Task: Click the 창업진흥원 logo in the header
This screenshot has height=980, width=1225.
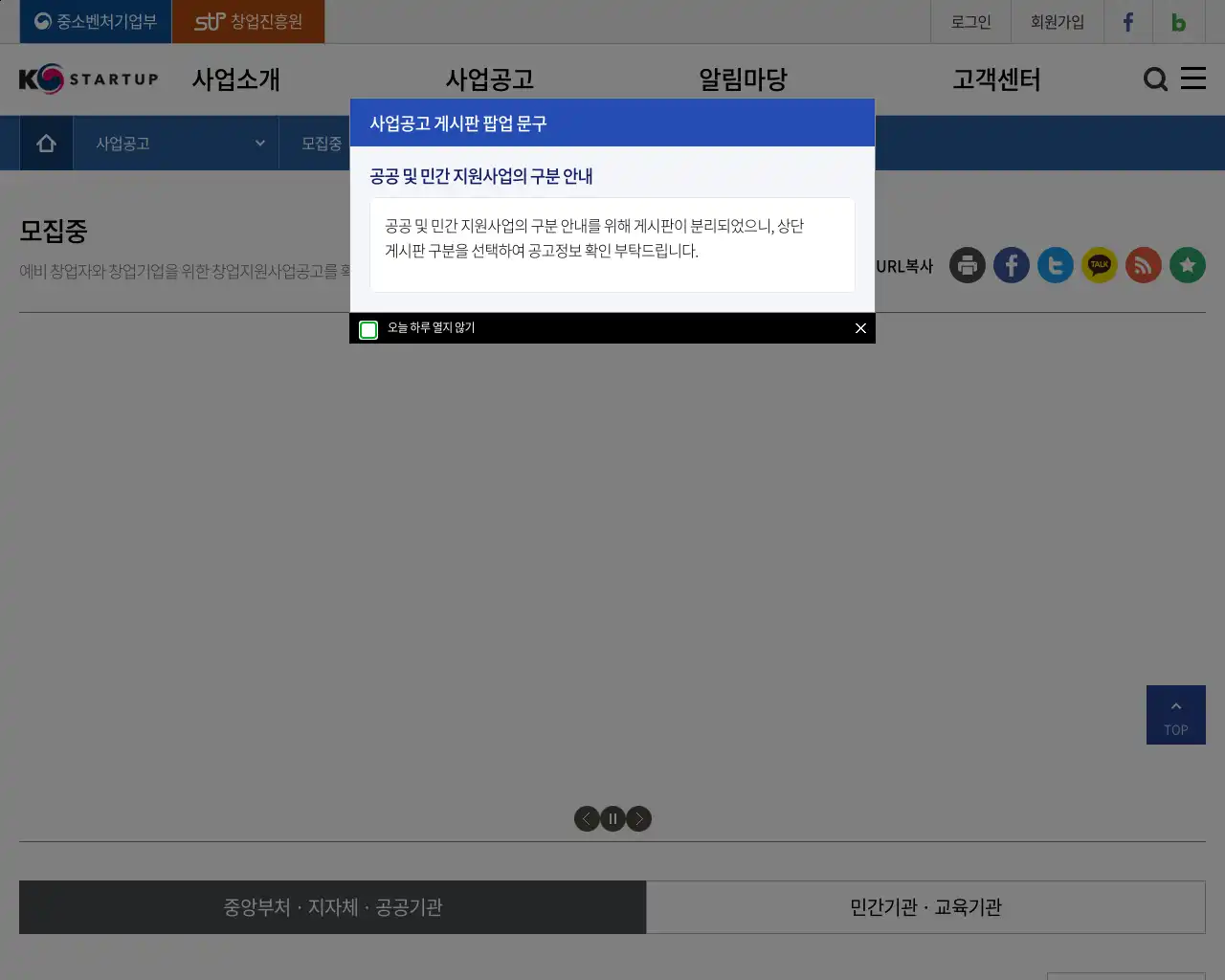Action: tap(248, 21)
